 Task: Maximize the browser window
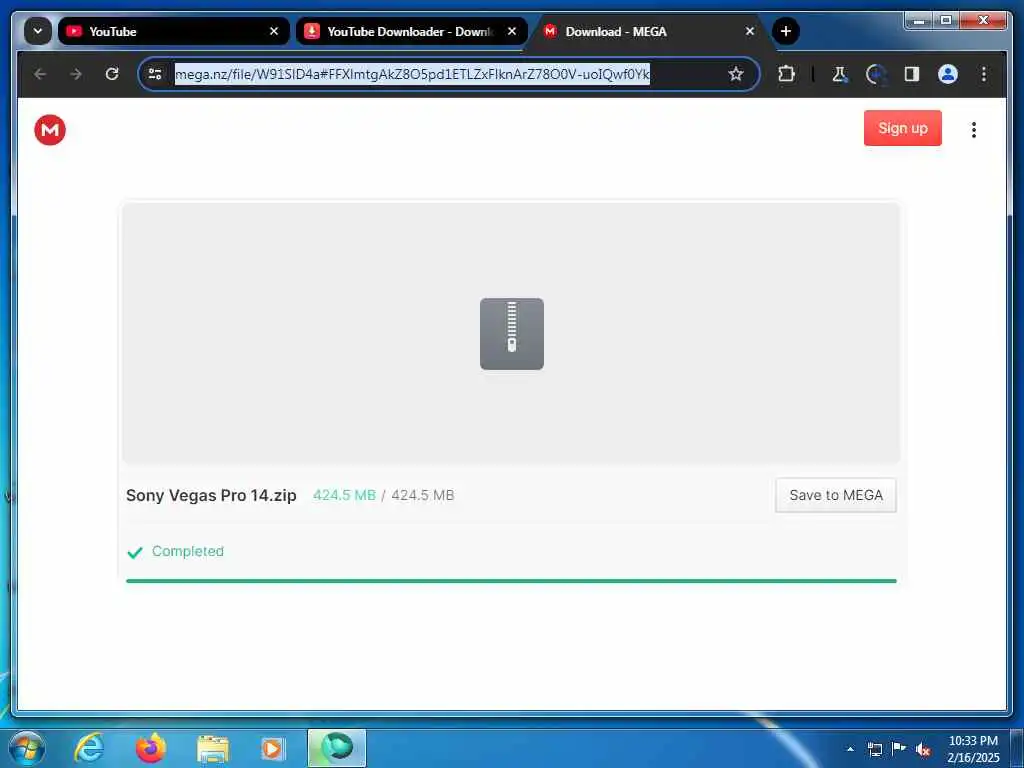[946, 22]
